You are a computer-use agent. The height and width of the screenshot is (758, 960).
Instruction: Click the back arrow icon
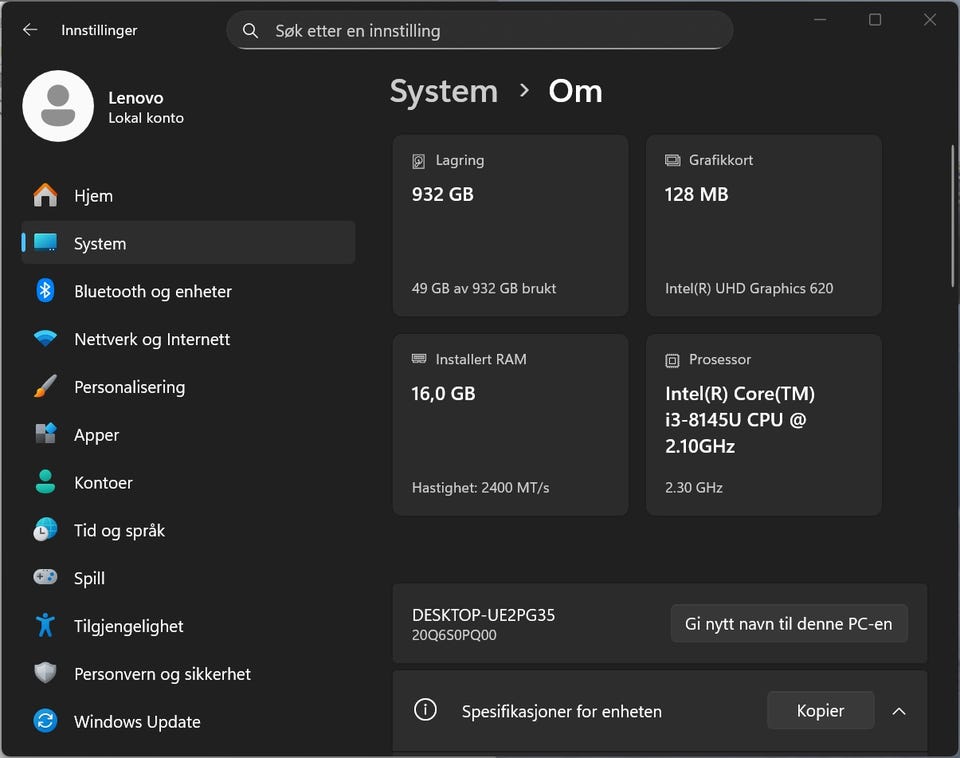pyautogui.click(x=30, y=30)
